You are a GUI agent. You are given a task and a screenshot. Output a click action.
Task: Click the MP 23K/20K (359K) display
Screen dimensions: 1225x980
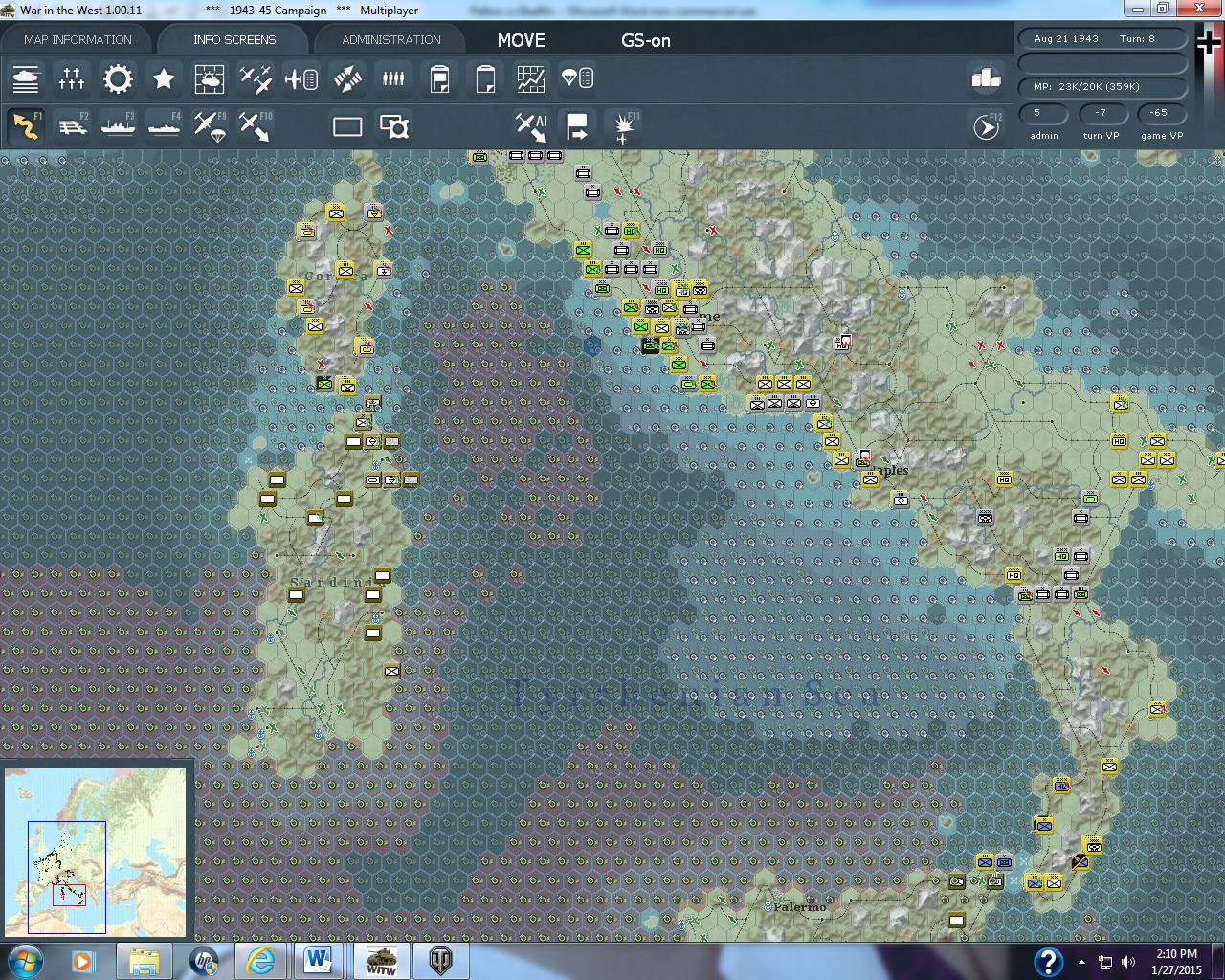(1086, 87)
